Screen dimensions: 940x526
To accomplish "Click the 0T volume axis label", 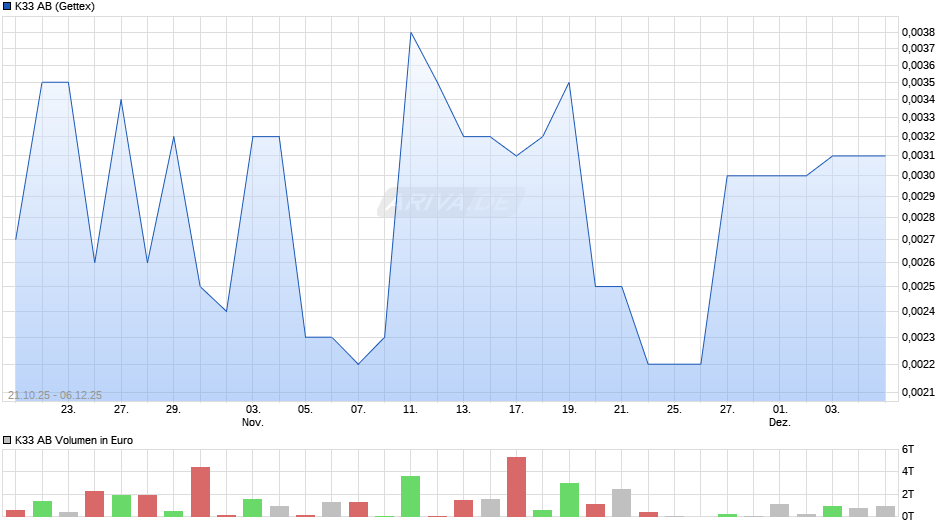I will point(908,516).
